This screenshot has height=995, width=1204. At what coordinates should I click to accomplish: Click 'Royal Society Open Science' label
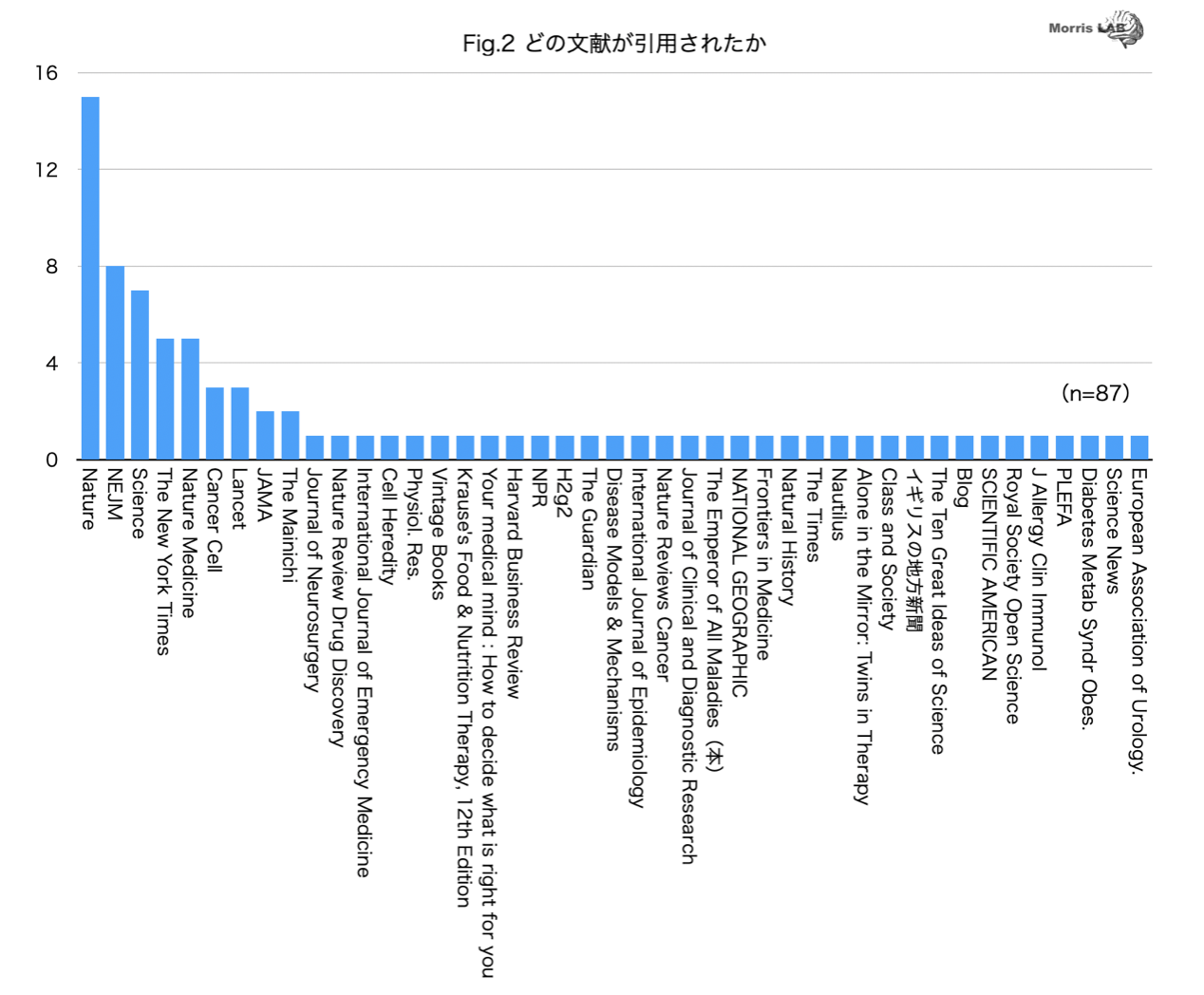[x=1011, y=596]
